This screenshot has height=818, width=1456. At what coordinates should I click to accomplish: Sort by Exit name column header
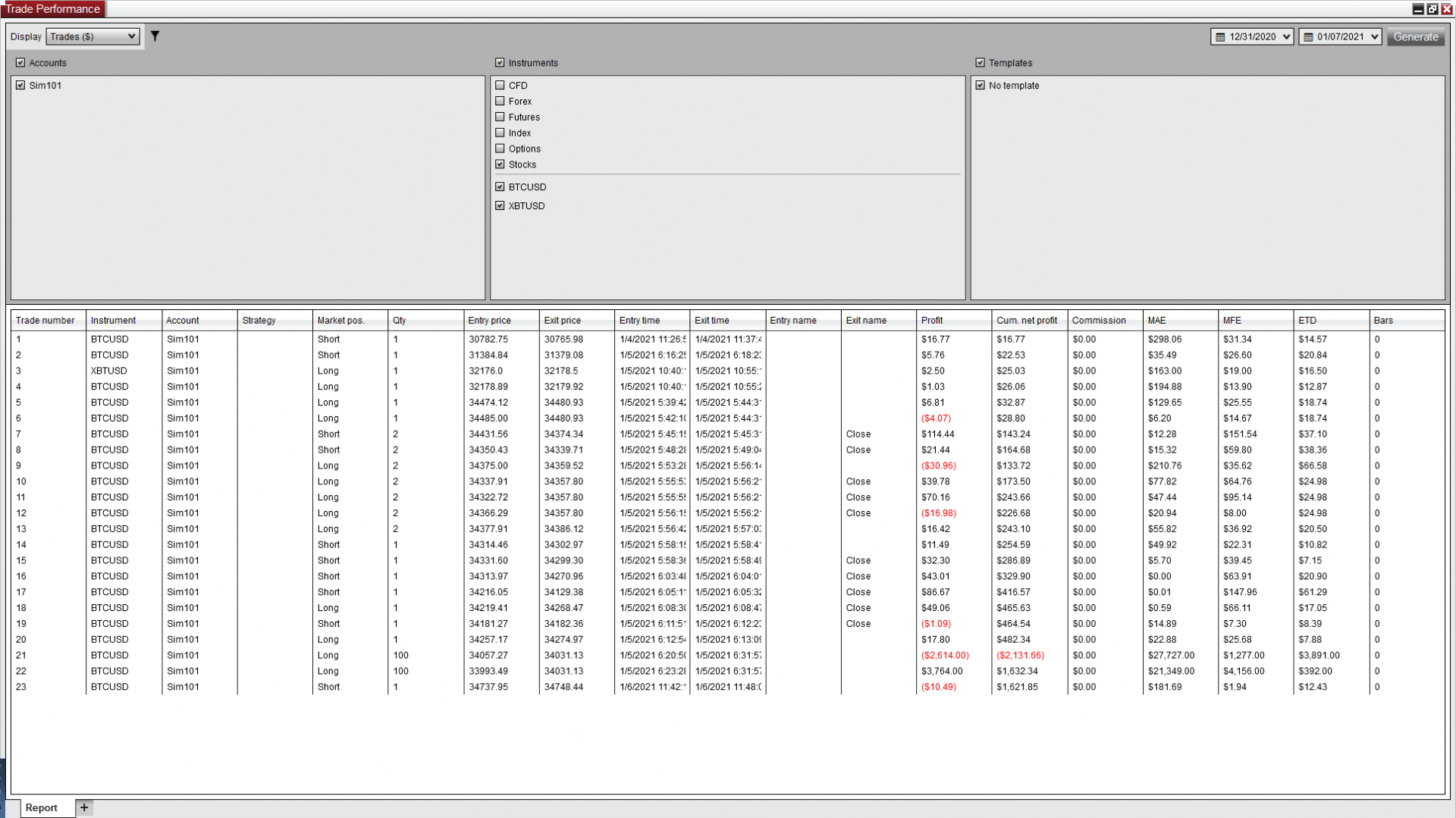(x=878, y=321)
